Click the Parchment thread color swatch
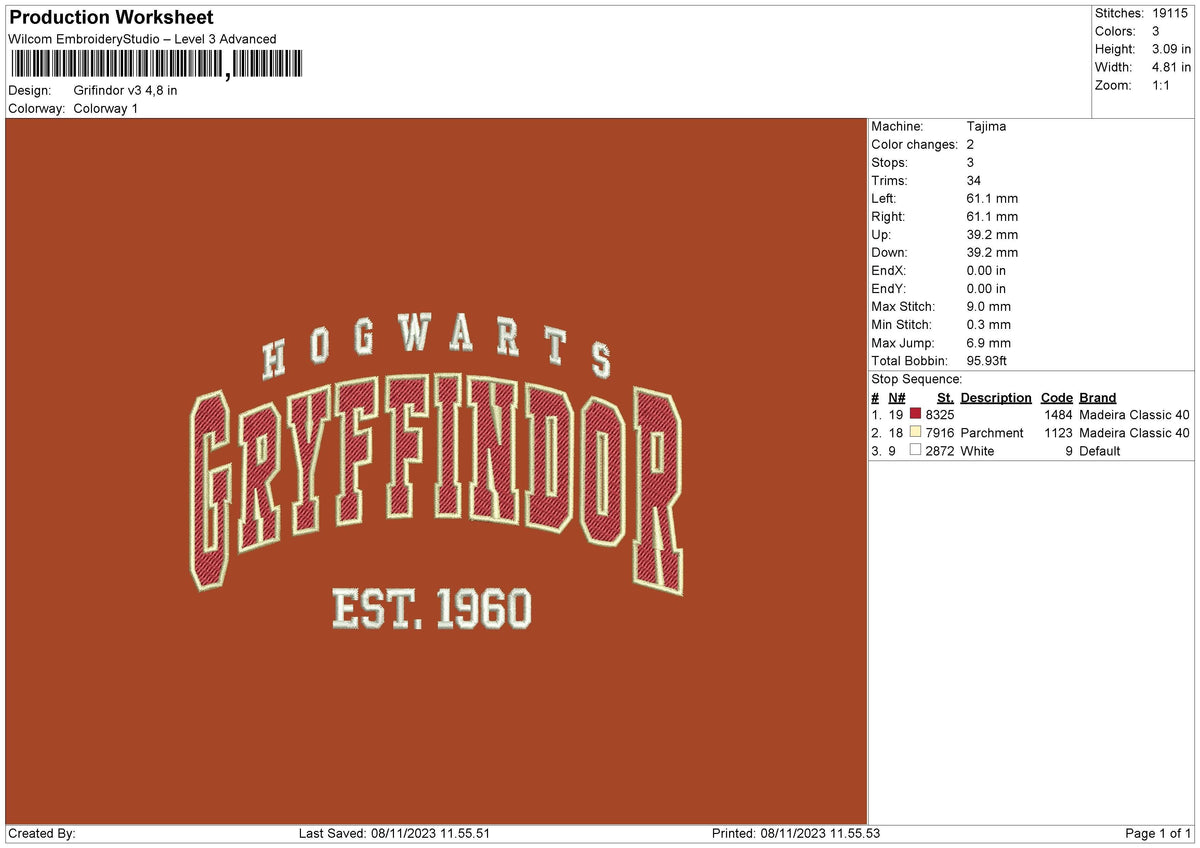Screen dimensions: 1200x848 (915, 432)
